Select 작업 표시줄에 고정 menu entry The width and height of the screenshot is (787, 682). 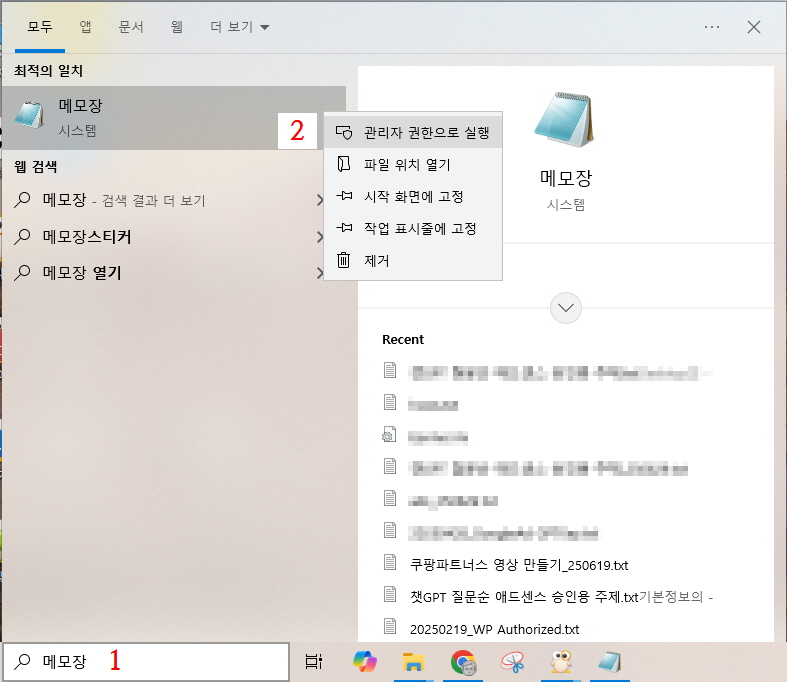[x=413, y=228]
